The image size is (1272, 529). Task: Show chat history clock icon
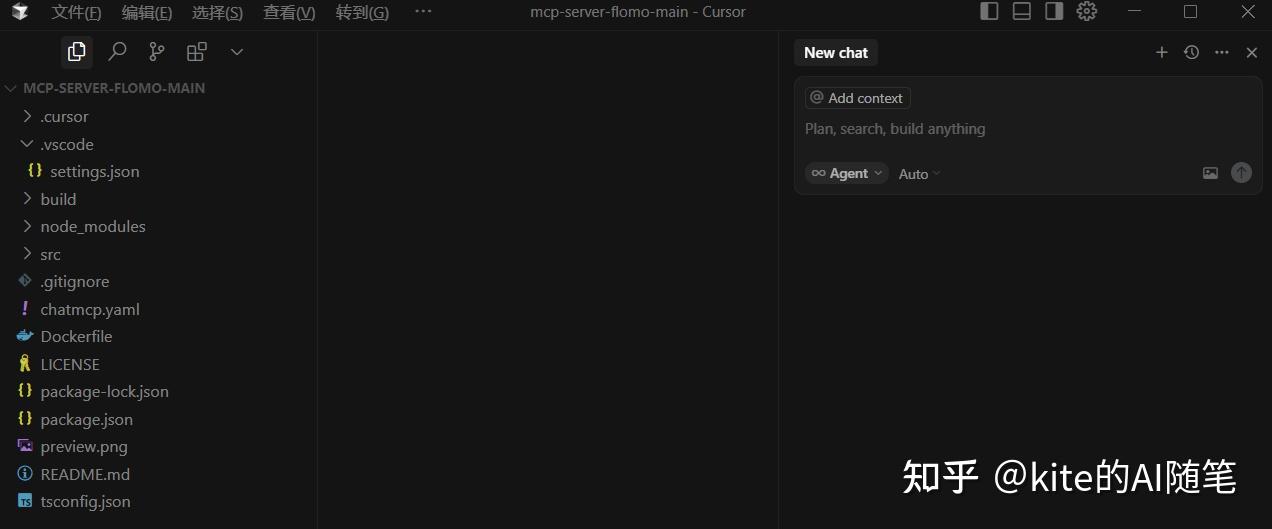[x=1191, y=53]
